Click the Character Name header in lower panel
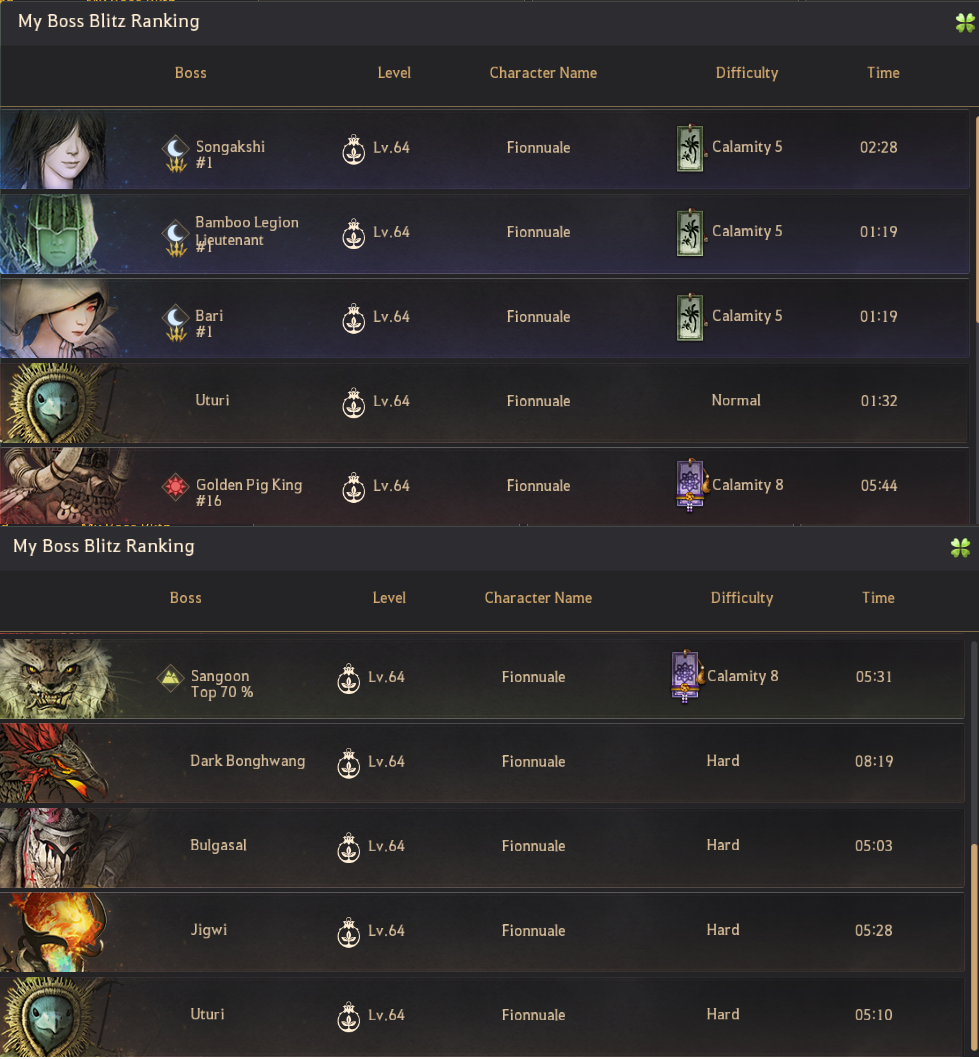Screen dimensions: 979x1059 538,598
